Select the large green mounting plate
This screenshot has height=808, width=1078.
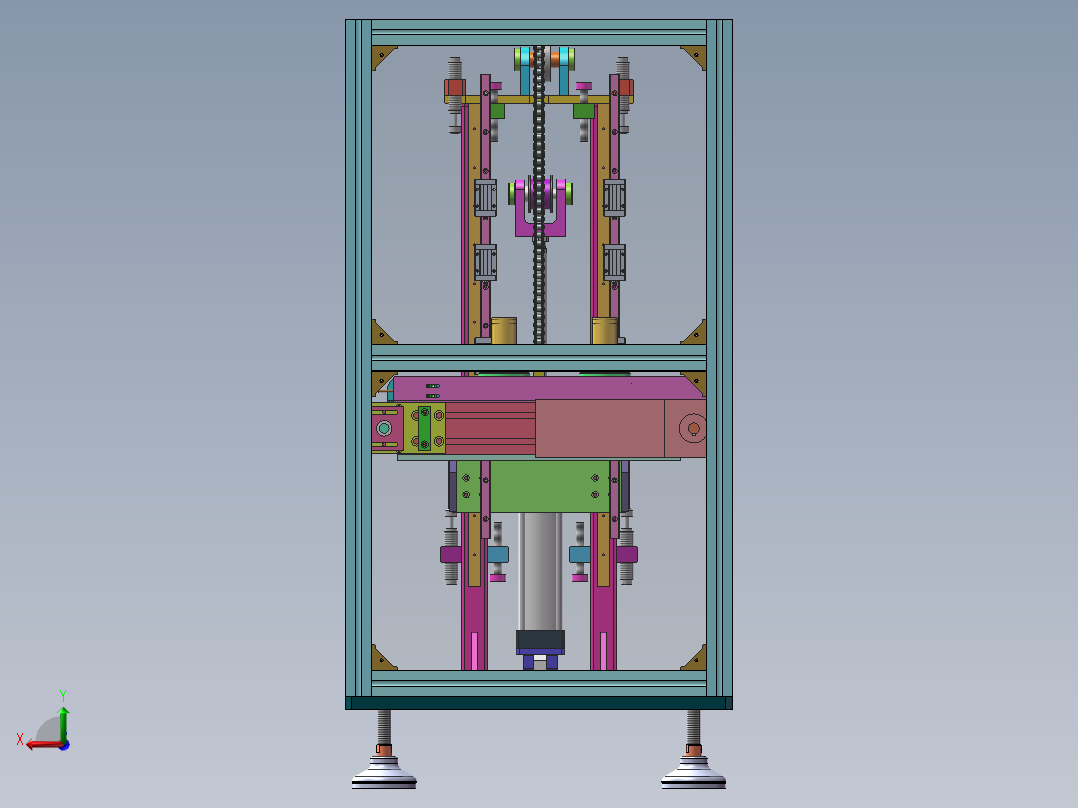click(540, 486)
